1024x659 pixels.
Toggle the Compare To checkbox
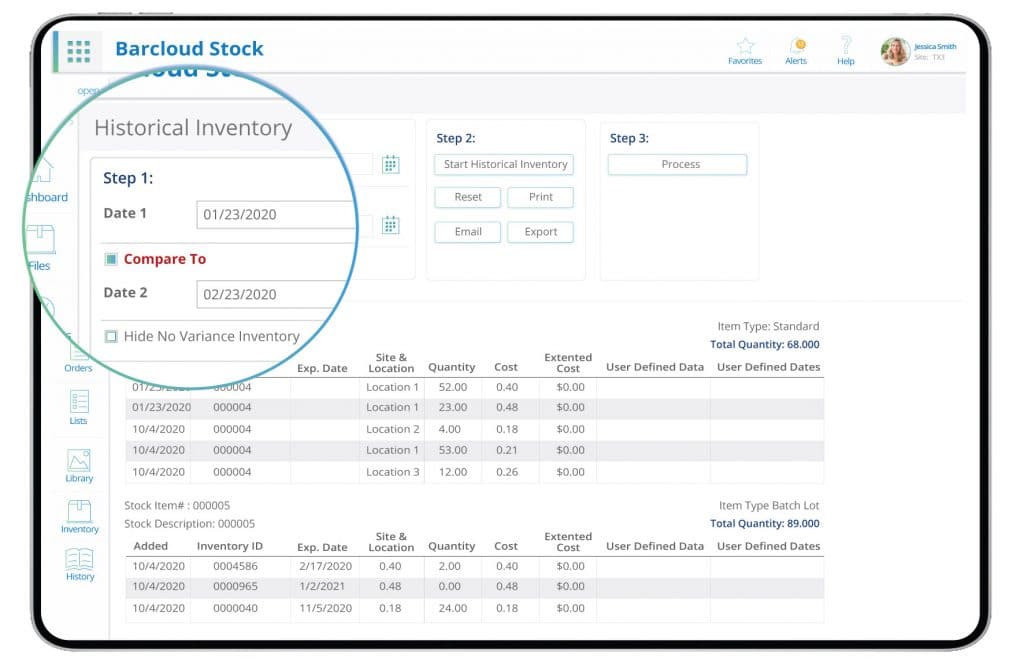pyautogui.click(x=111, y=259)
